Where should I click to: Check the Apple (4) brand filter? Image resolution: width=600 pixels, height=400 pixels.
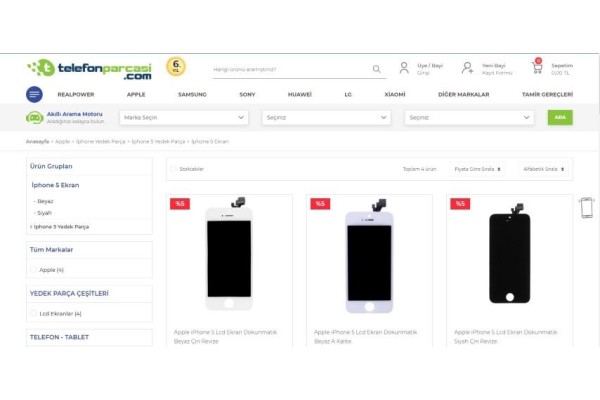[33, 269]
